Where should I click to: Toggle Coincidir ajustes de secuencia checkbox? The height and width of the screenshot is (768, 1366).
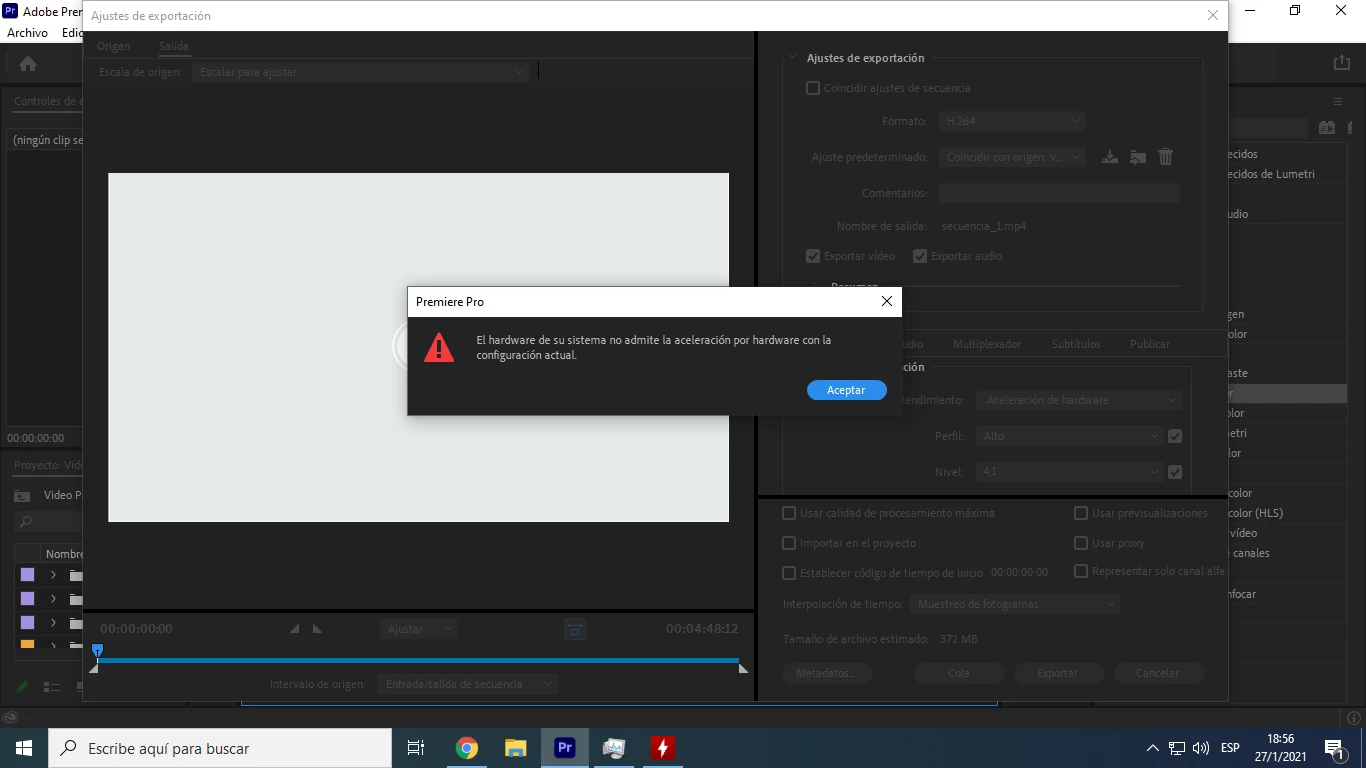click(813, 88)
